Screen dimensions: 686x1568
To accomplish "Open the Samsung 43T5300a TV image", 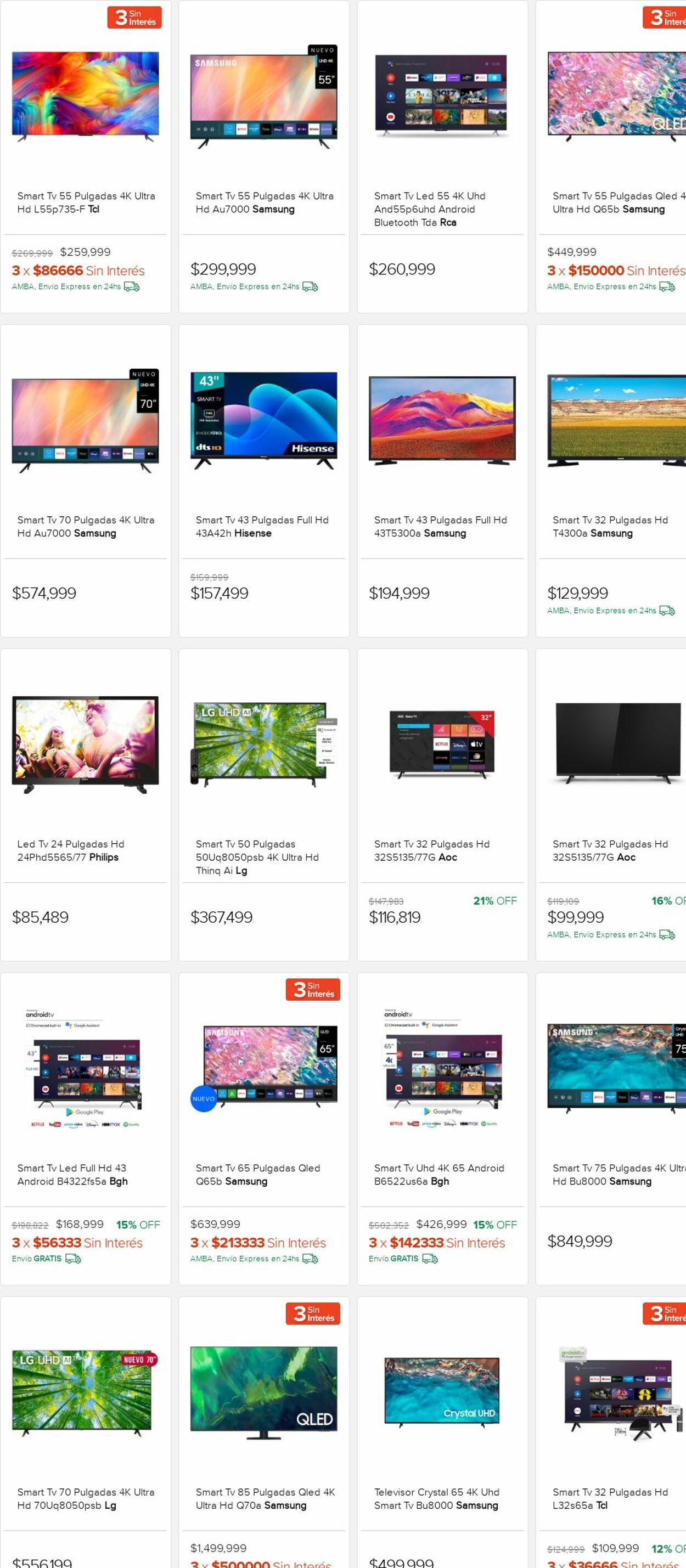I will [442, 421].
